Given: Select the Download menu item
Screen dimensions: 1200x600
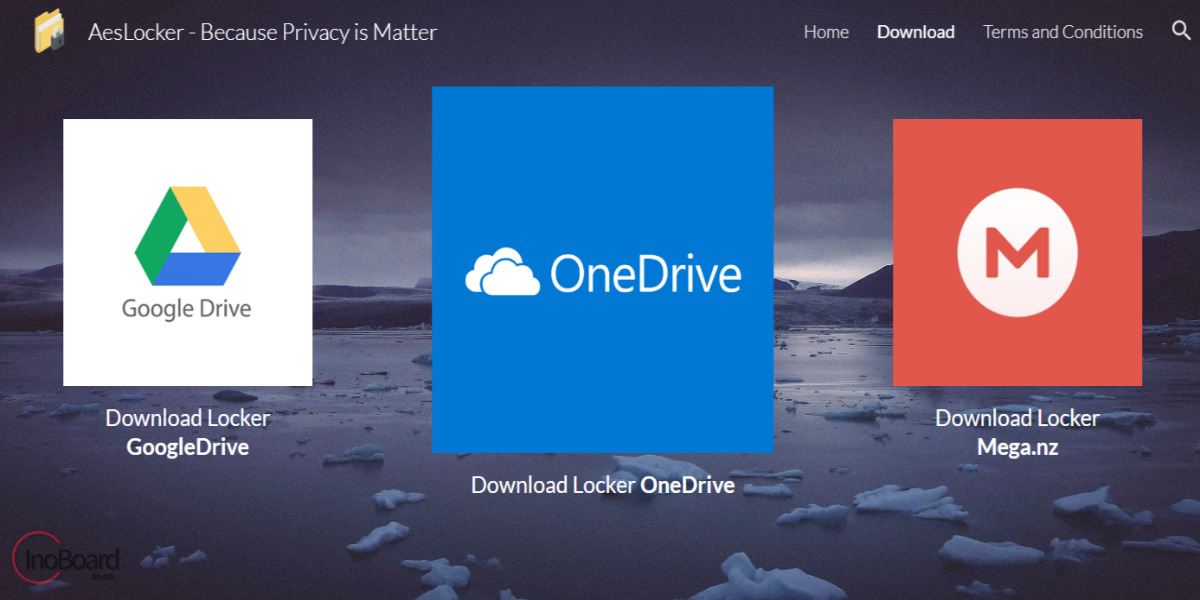Looking at the screenshot, I should [916, 32].
